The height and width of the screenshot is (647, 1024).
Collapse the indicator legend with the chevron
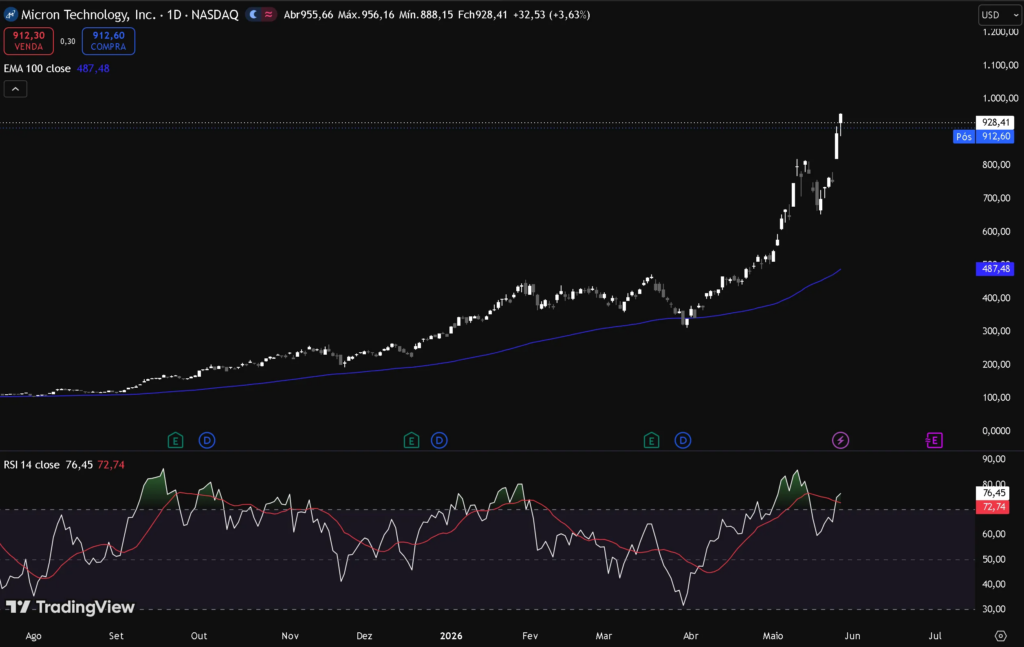point(15,89)
